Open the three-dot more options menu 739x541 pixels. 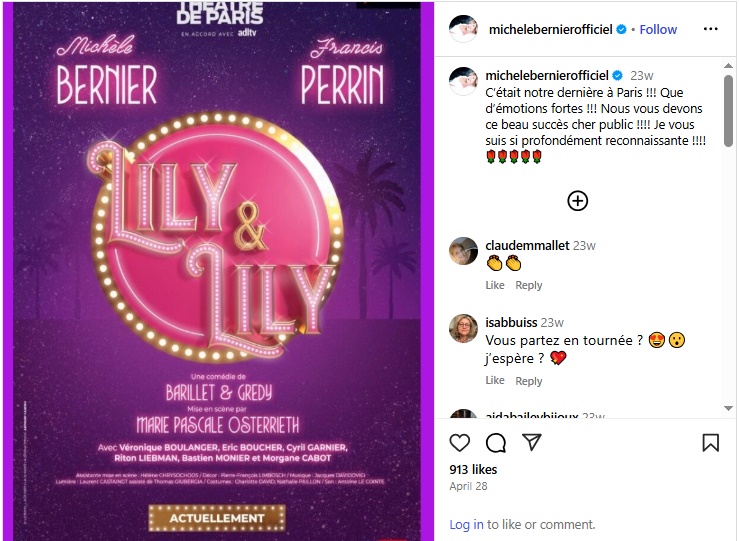(710, 29)
